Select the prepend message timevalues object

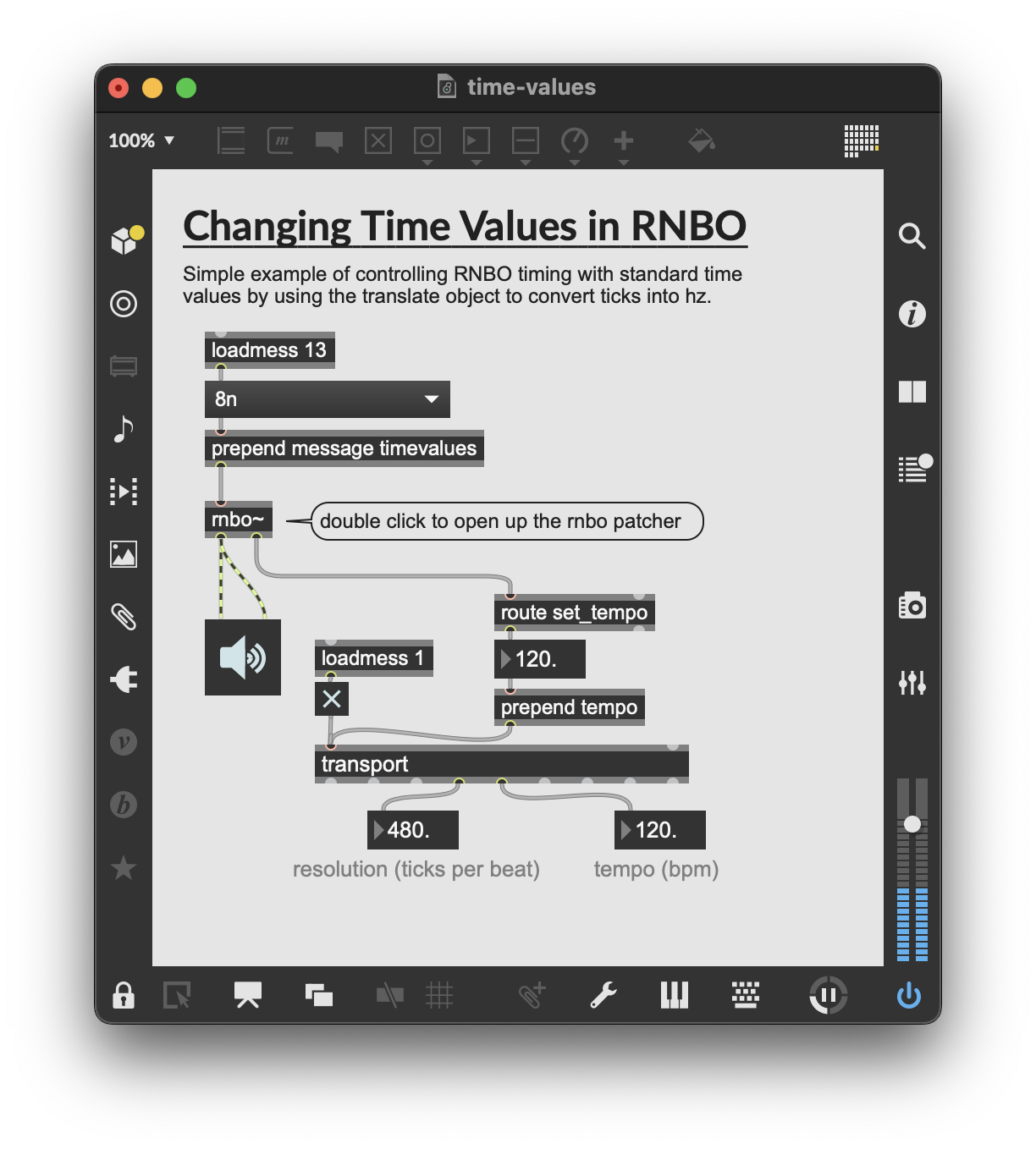(344, 448)
